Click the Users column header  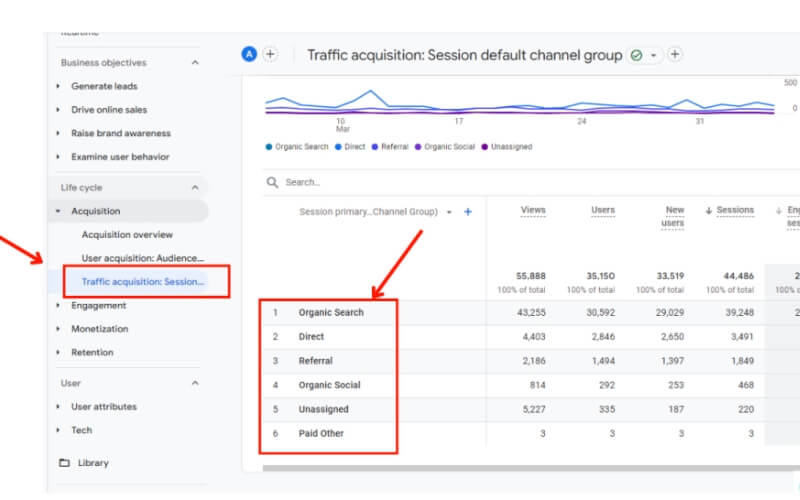[x=603, y=210]
